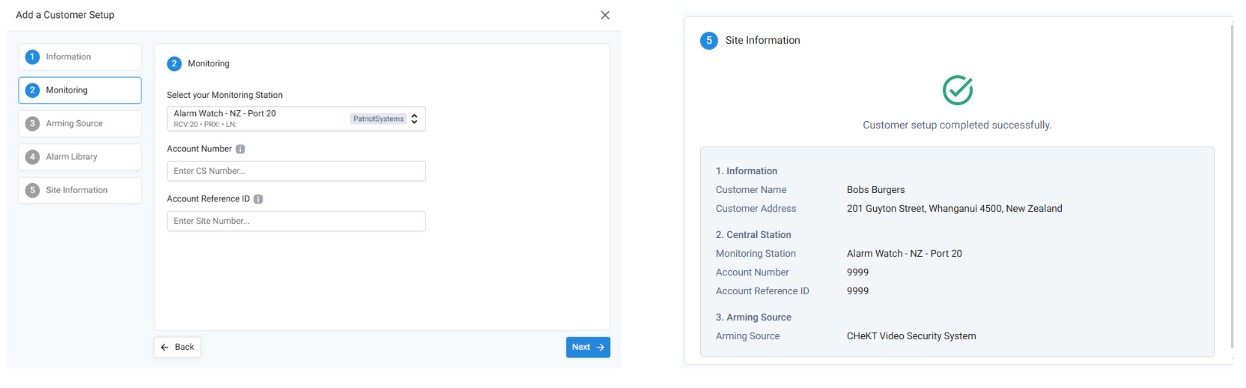Click step 5 badge in Site Information header
The image size is (1246, 388).
click(709, 41)
